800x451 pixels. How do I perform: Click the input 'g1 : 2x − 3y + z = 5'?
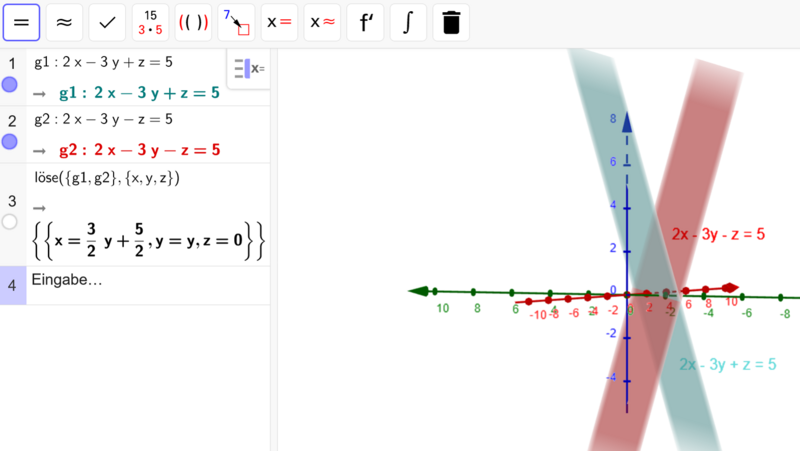[104, 62]
